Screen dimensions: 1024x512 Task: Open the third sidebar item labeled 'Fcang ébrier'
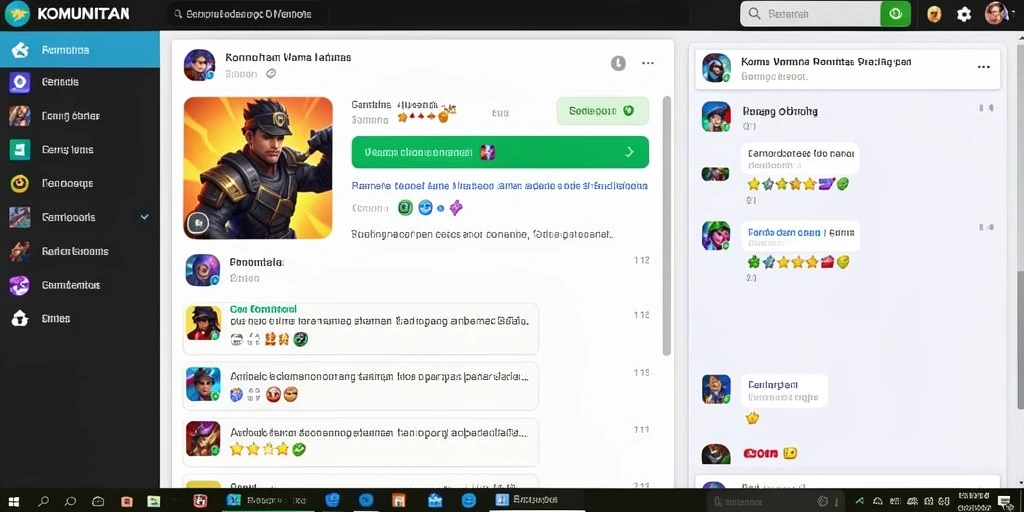(x=80, y=116)
